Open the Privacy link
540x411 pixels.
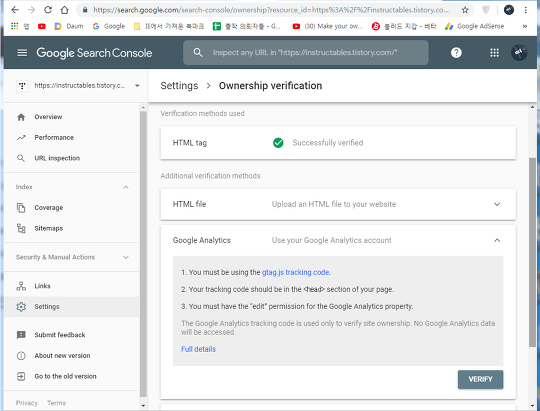[x=27, y=403]
